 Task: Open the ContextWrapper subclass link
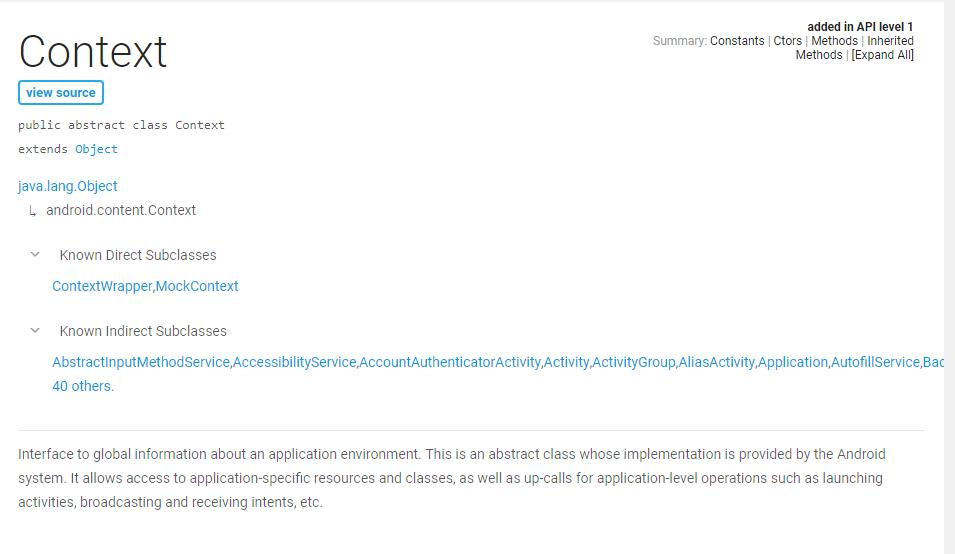coord(102,286)
